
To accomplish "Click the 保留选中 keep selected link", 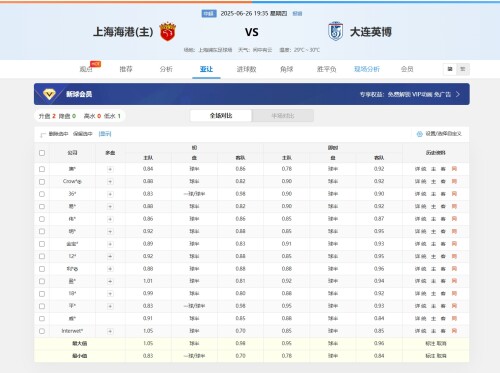I will 82,134.
